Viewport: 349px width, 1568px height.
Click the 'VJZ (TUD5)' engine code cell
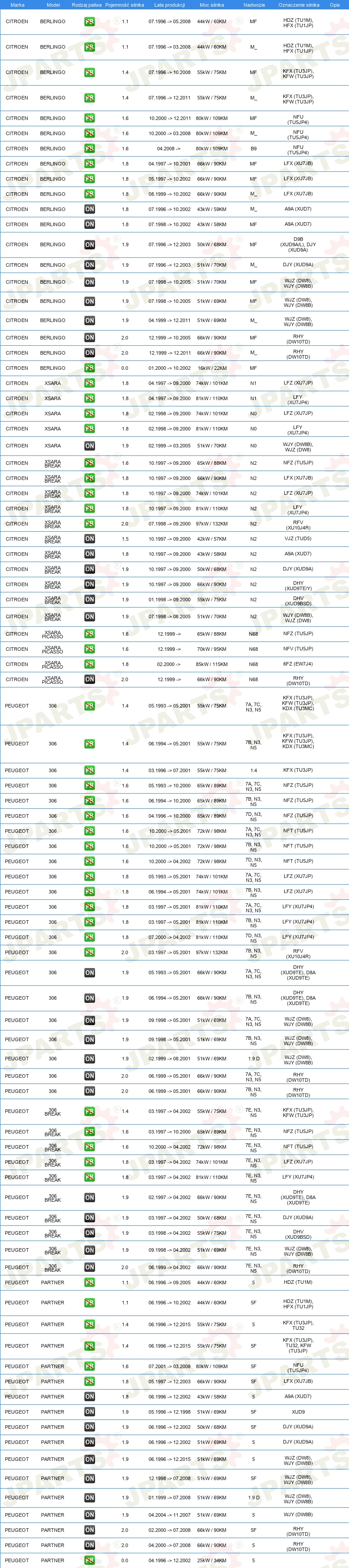[x=298, y=539]
